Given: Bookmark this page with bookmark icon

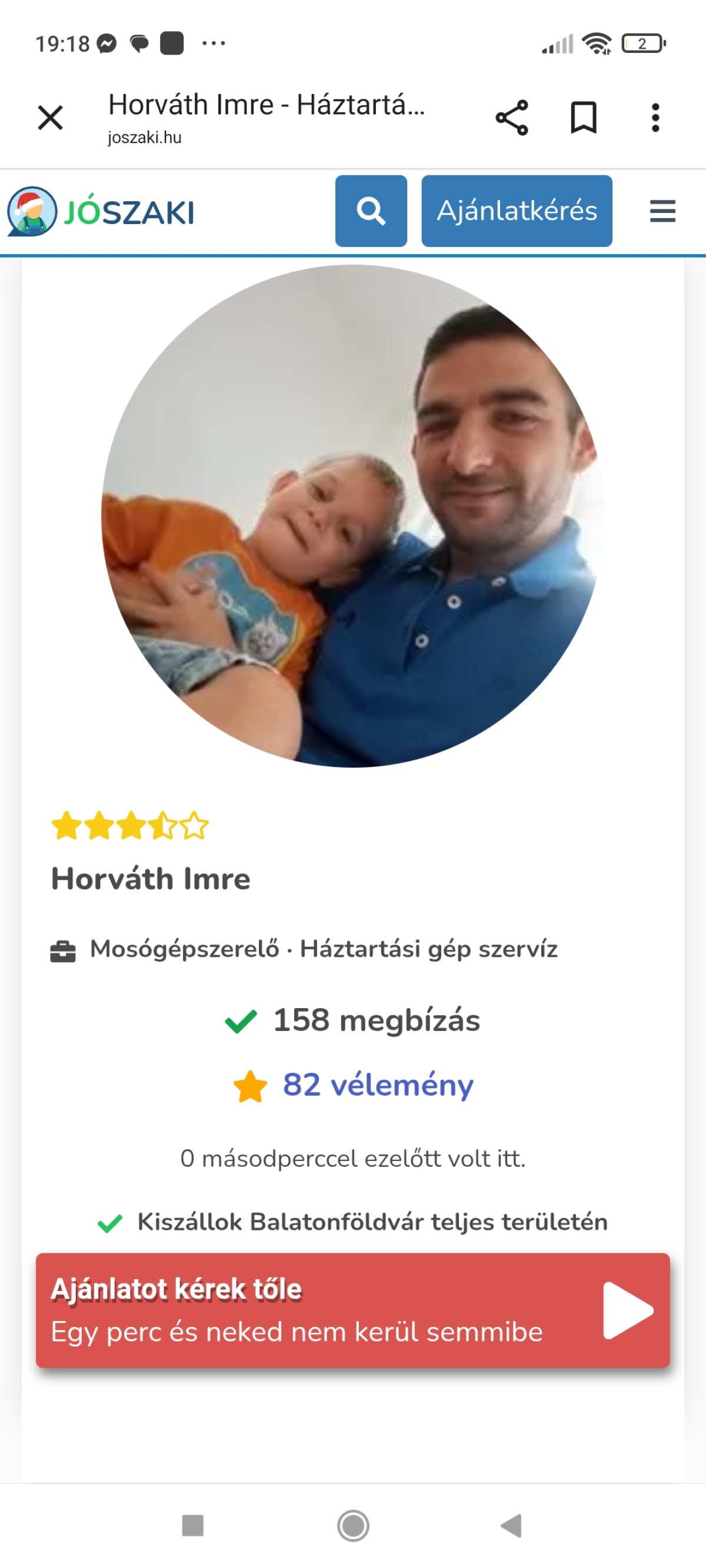Looking at the screenshot, I should [583, 118].
